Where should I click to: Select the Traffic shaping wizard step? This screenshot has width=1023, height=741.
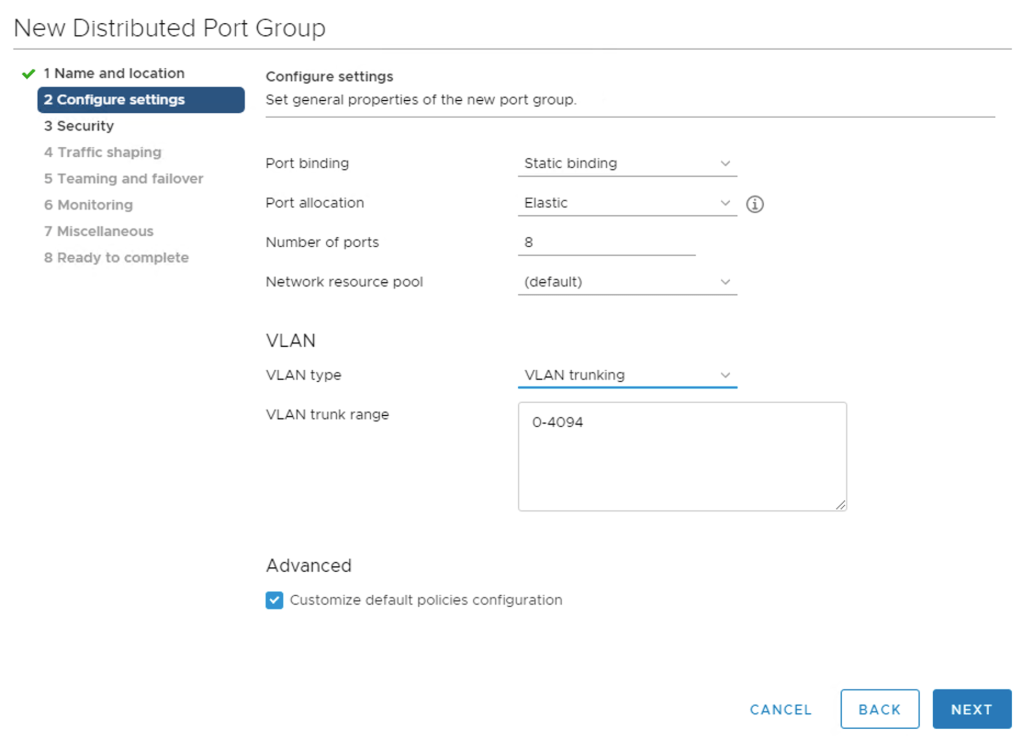pyautogui.click(x=102, y=152)
